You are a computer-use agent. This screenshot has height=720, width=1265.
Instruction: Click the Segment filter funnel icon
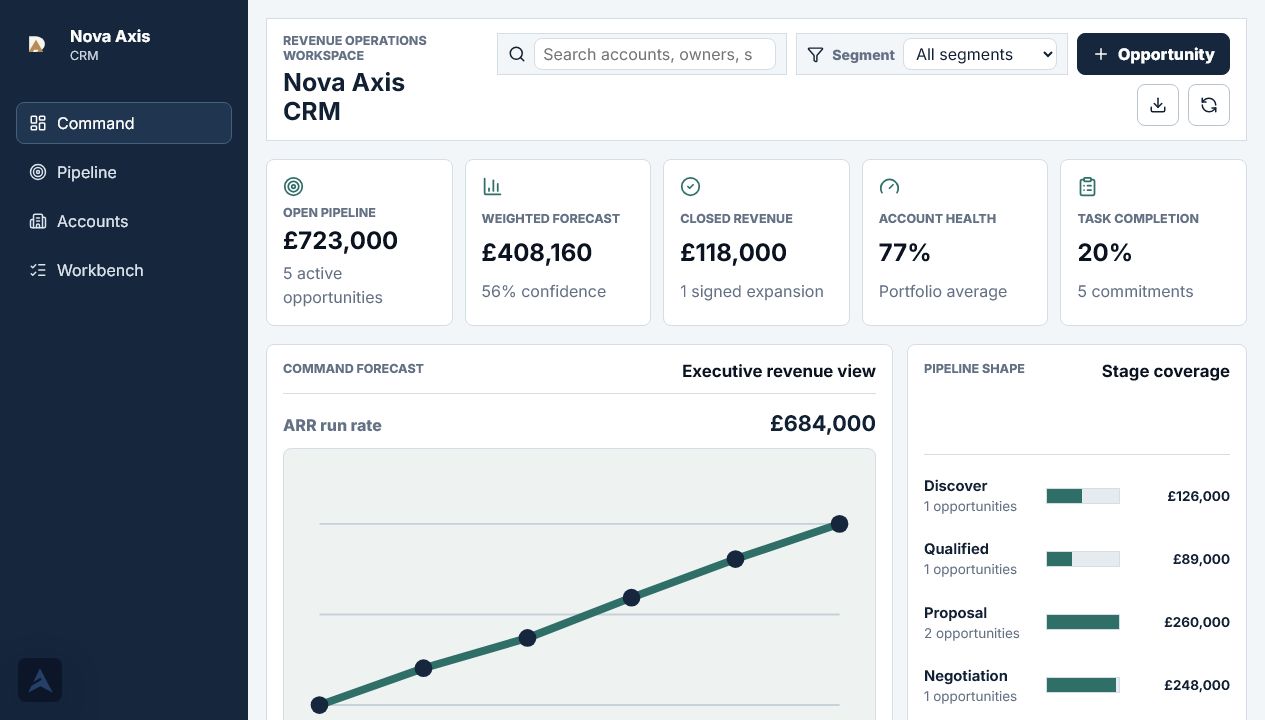(x=816, y=54)
